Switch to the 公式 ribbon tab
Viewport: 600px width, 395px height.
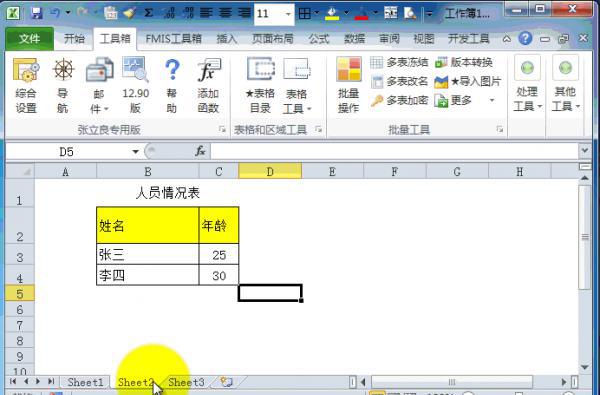pyautogui.click(x=319, y=39)
